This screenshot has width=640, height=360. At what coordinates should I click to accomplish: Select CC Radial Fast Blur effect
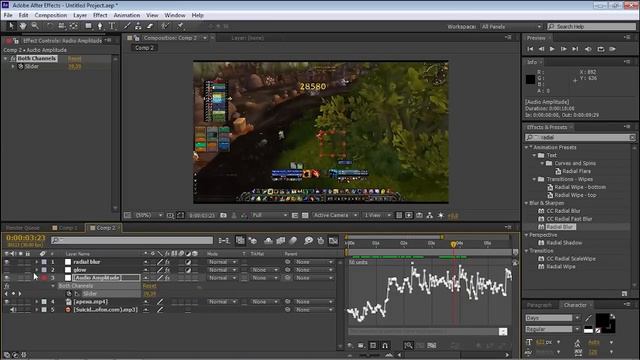(569, 219)
